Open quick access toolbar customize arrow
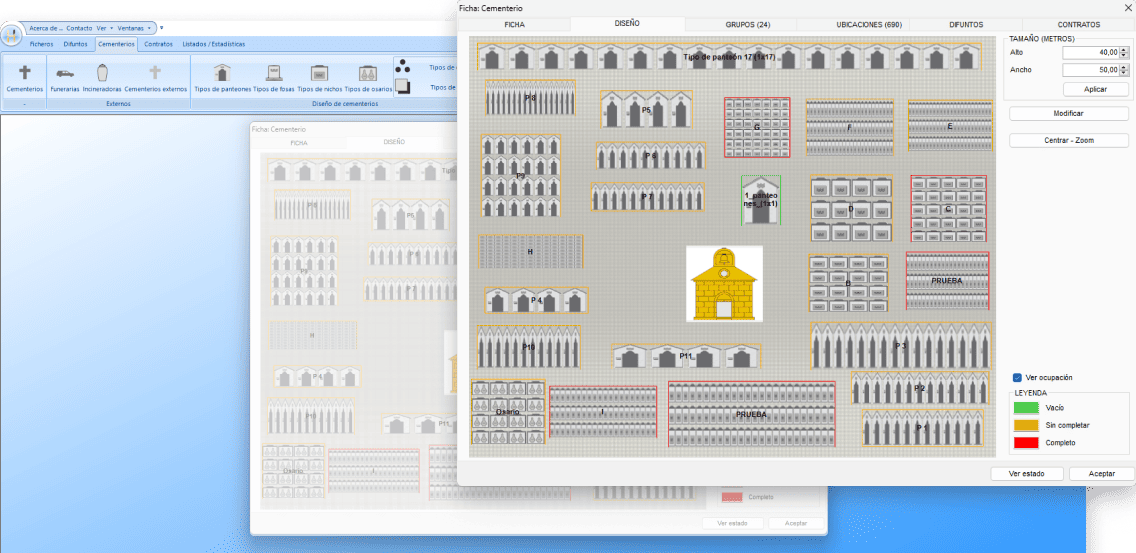1136x553 pixels. pos(162,28)
